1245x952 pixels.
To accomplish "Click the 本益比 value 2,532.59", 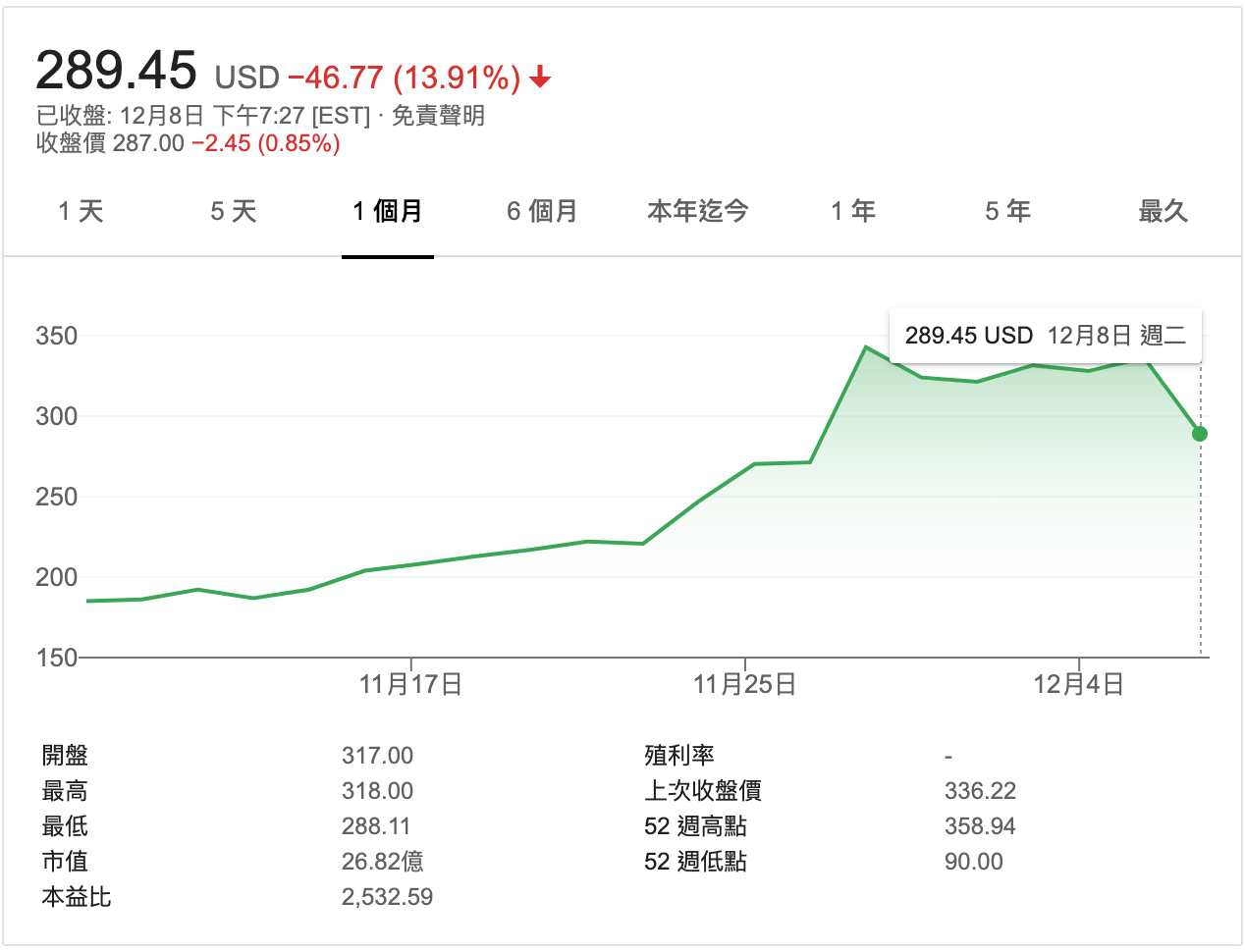I will pos(387,897).
